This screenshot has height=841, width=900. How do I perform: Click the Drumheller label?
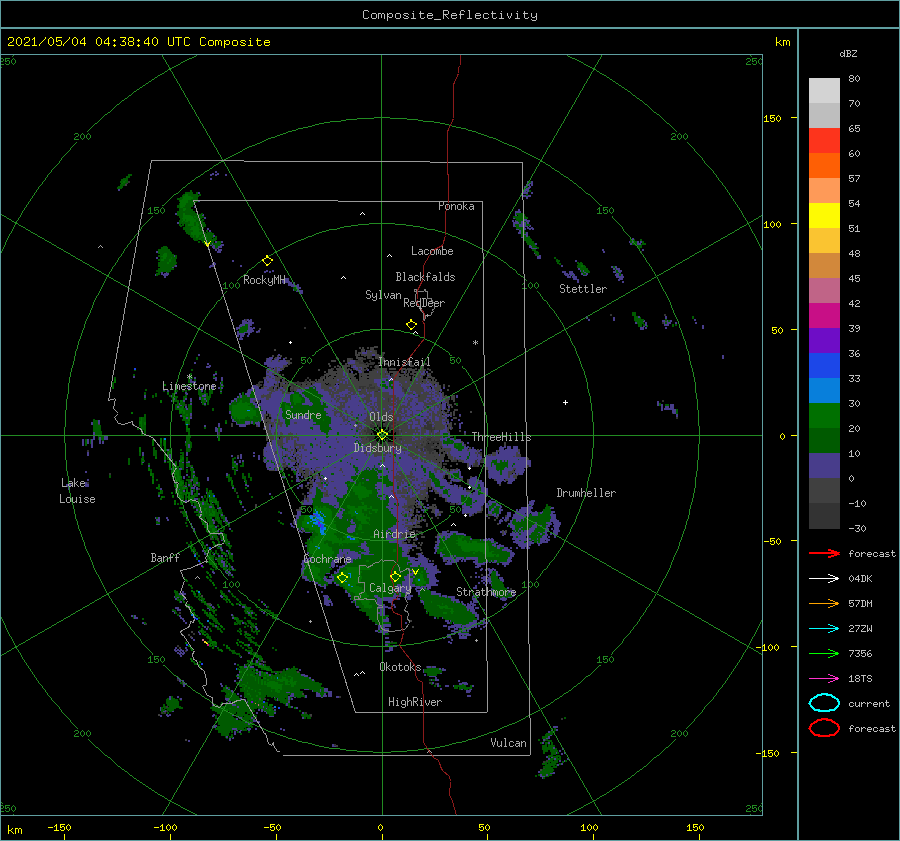click(586, 493)
